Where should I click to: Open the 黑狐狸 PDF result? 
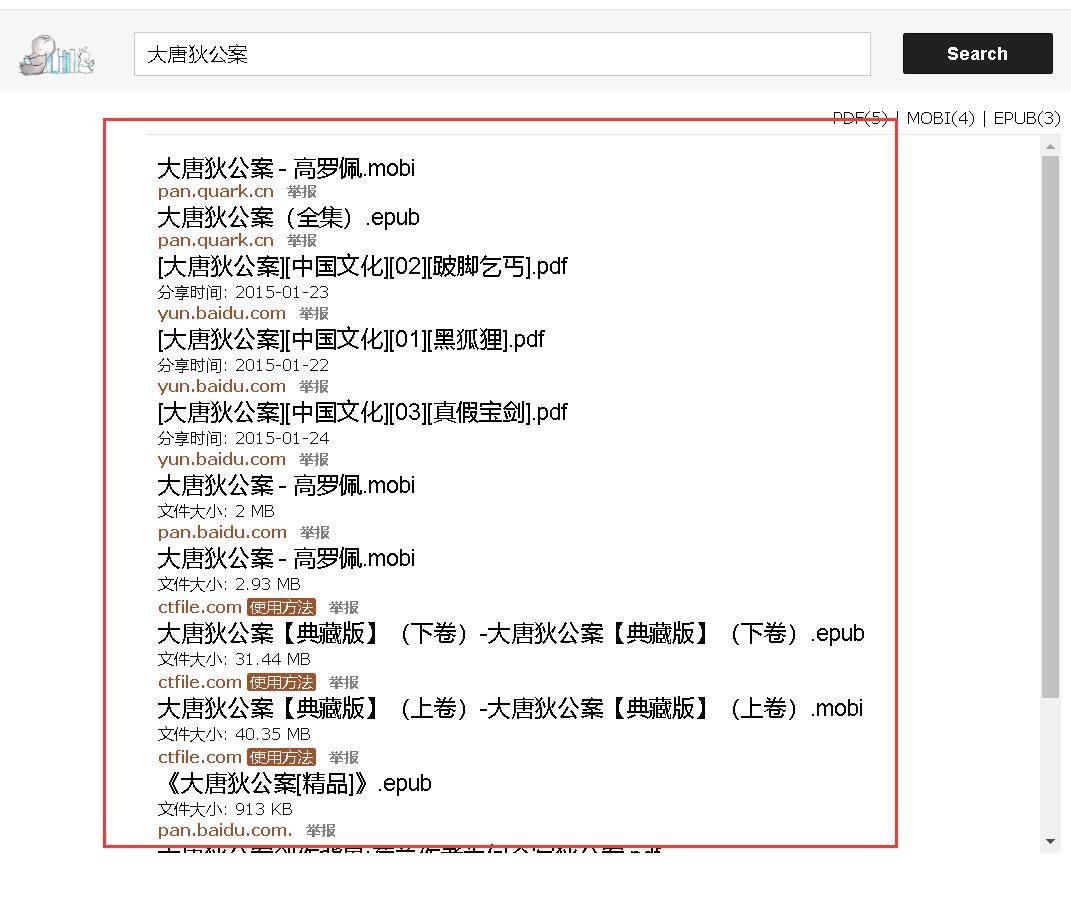pos(350,339)
